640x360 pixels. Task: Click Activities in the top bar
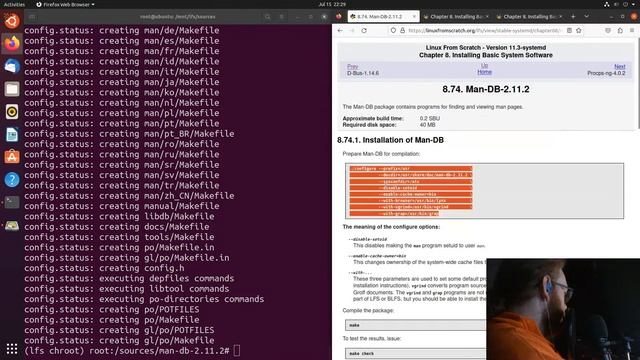click(14, 4)
